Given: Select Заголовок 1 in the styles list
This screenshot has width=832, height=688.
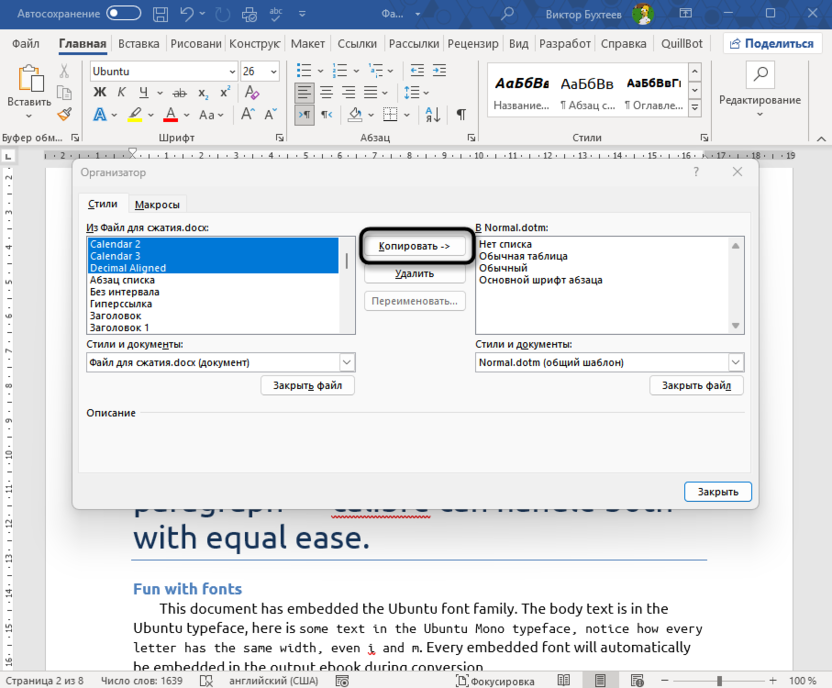Looking at the screenshot, I should (x=120, y=327).
